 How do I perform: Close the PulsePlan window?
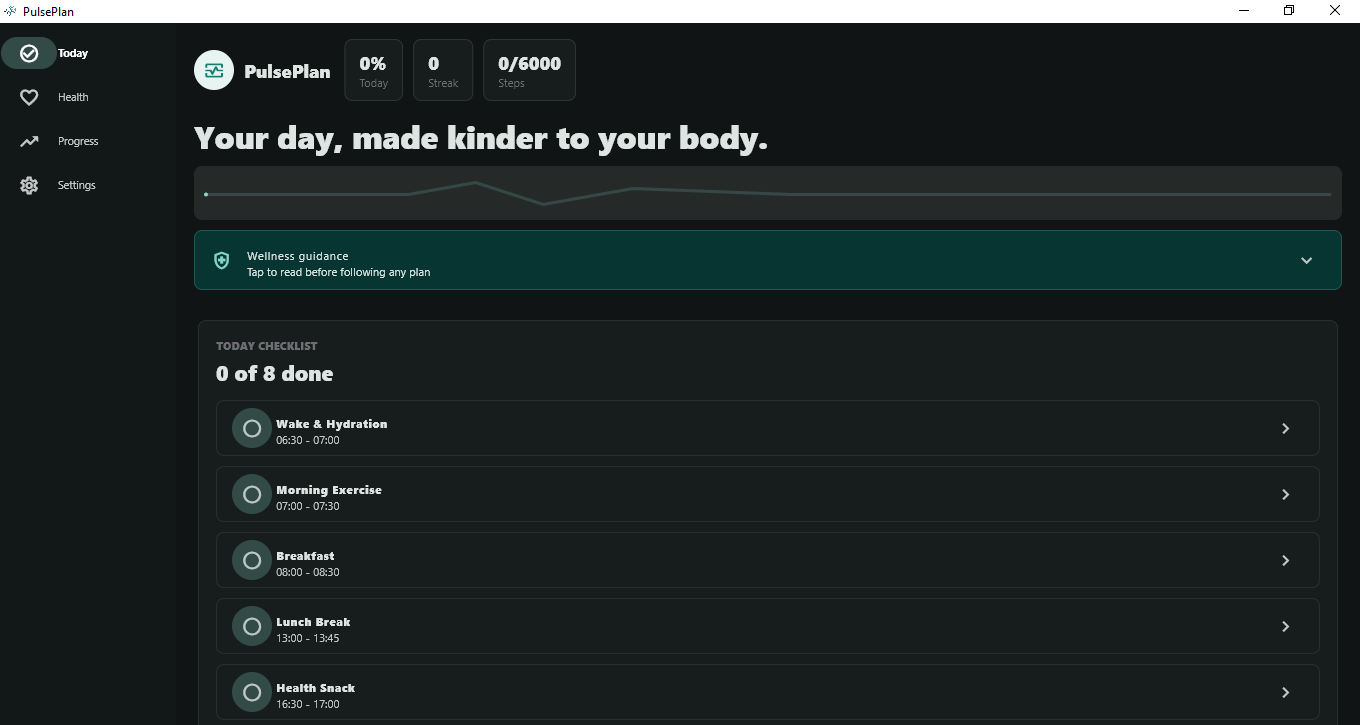point(1335,11)
